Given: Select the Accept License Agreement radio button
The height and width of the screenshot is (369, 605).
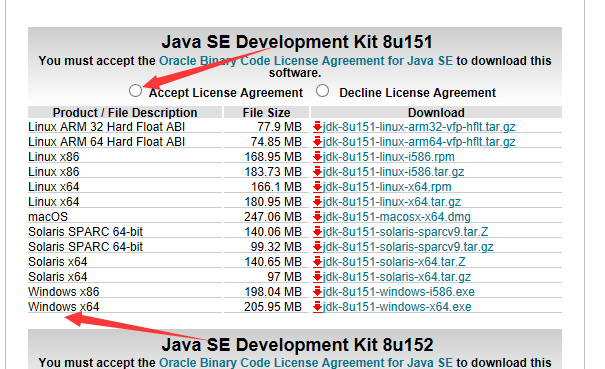Looking at the screenshot, I should pyautogui.click(x=135, y=91).
